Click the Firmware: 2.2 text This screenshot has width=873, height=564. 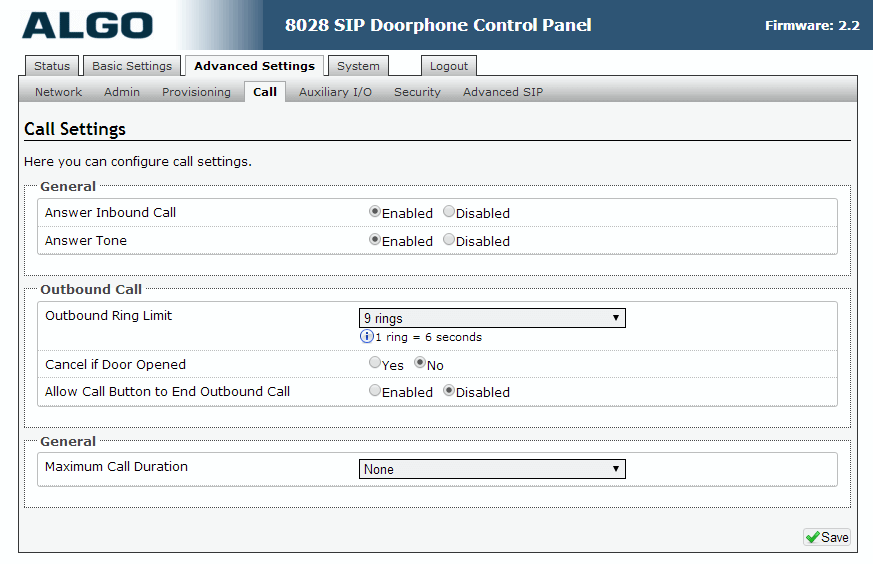812,26
